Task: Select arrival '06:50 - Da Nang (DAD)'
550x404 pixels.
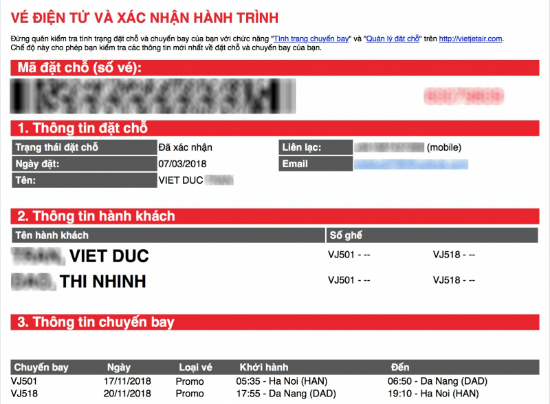Action: (437, 381)
